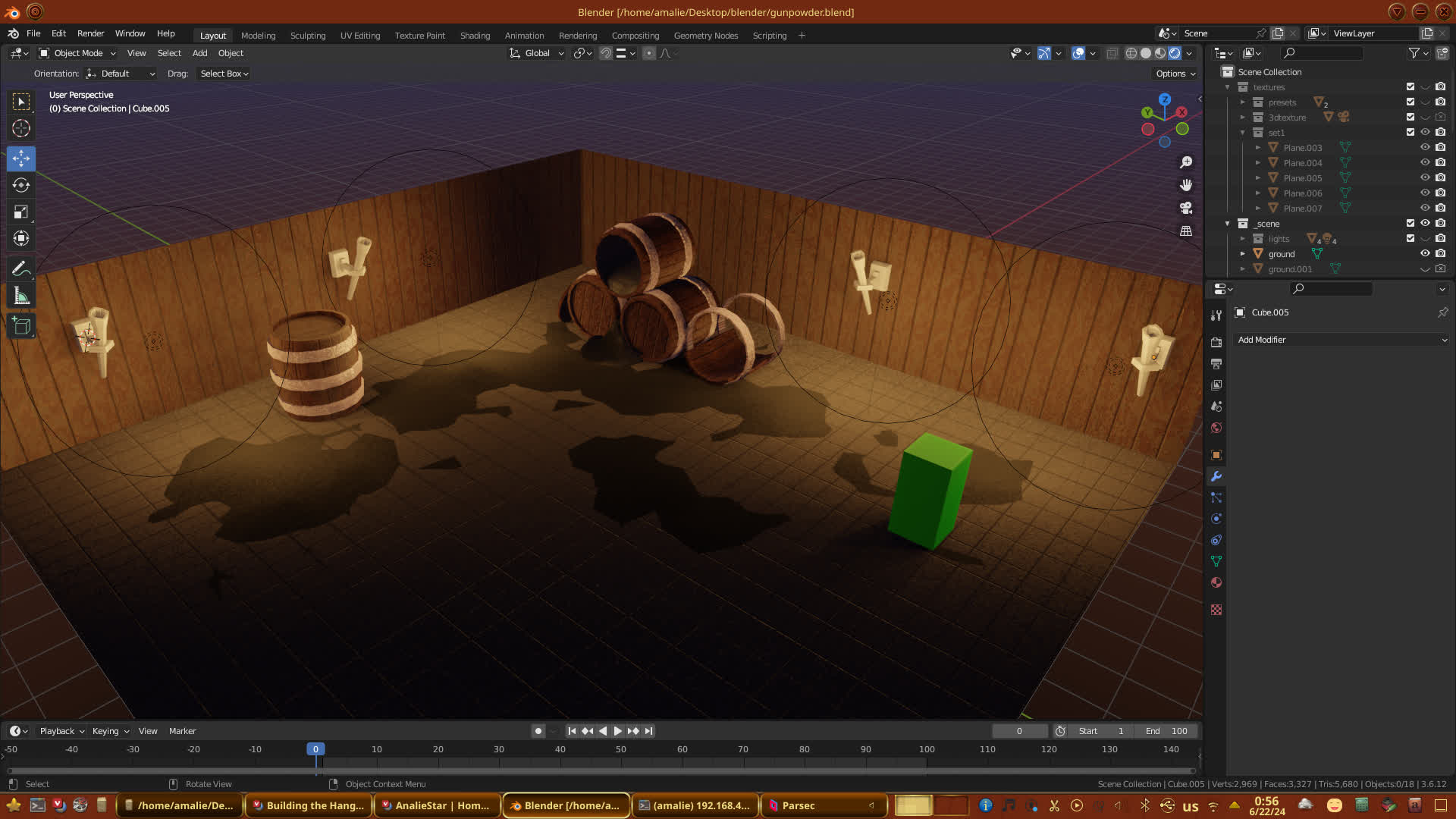Image resolution: width=1456 pixels, height=819 pixels.
Task: Click the End frame field
Action: [x=1166, y=731]
